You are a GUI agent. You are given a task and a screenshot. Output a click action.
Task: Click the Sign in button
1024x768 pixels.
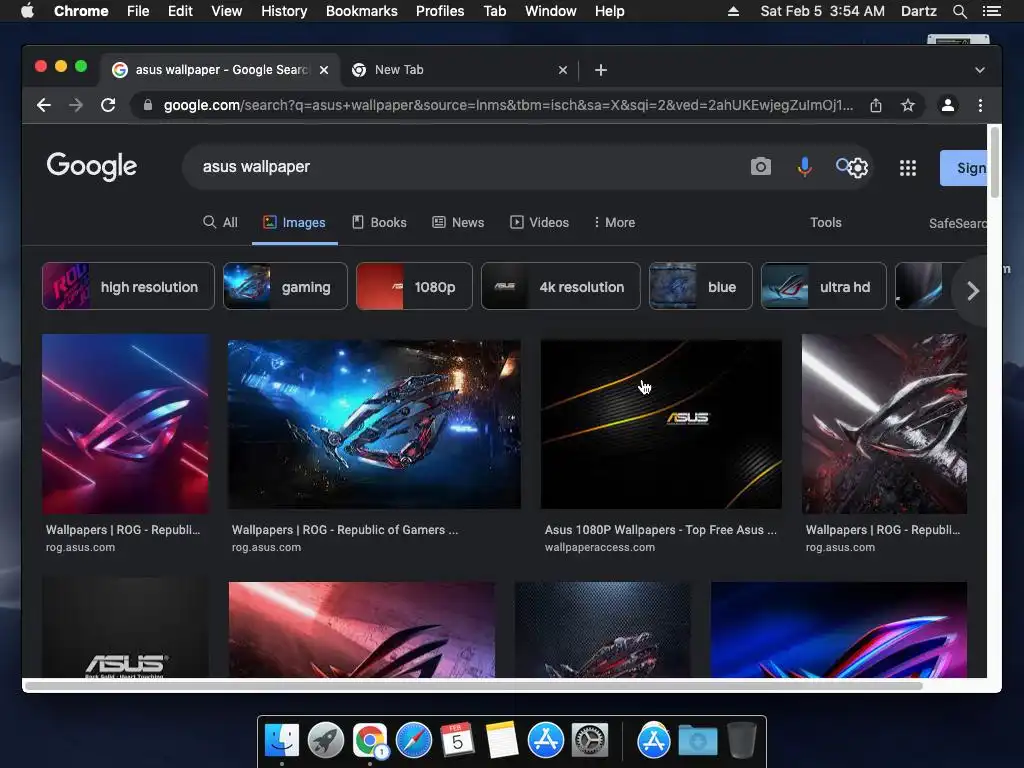click(x=963, y=168)
